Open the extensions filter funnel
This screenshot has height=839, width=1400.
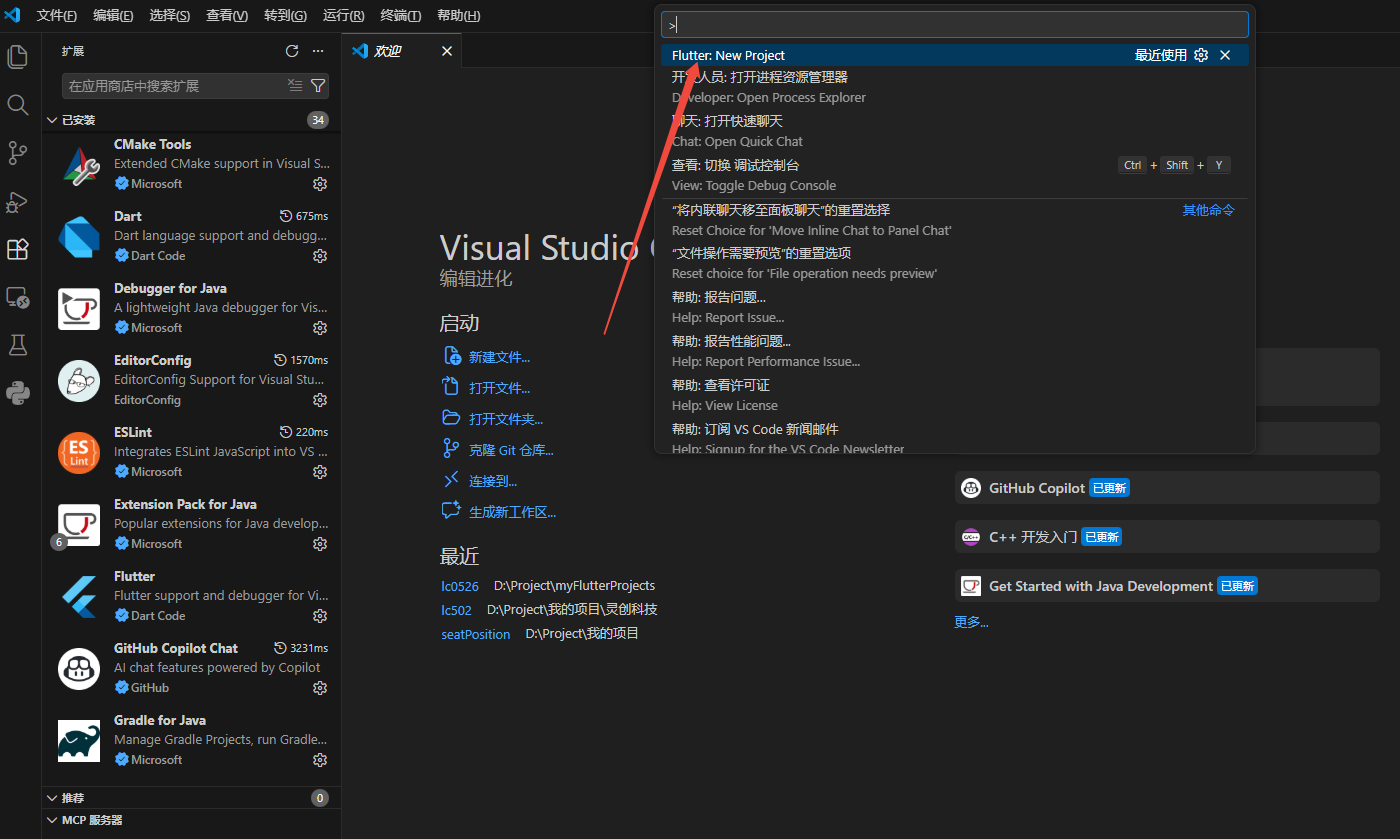pyautogui.click(x=318, y=86)
